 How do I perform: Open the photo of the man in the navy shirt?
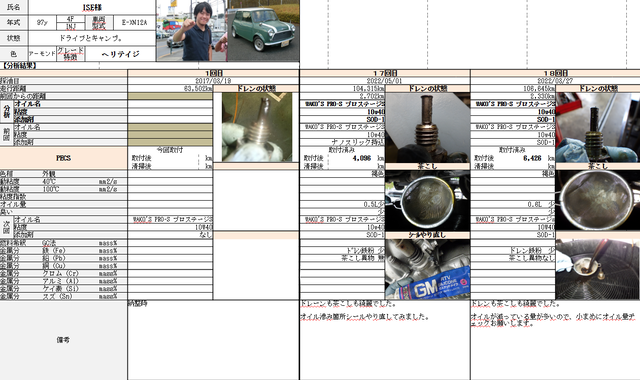(x=192, y=31)
